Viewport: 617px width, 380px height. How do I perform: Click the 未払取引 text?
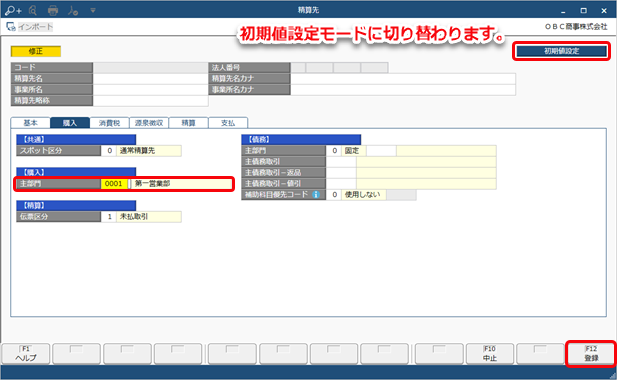tap(134, 217)
